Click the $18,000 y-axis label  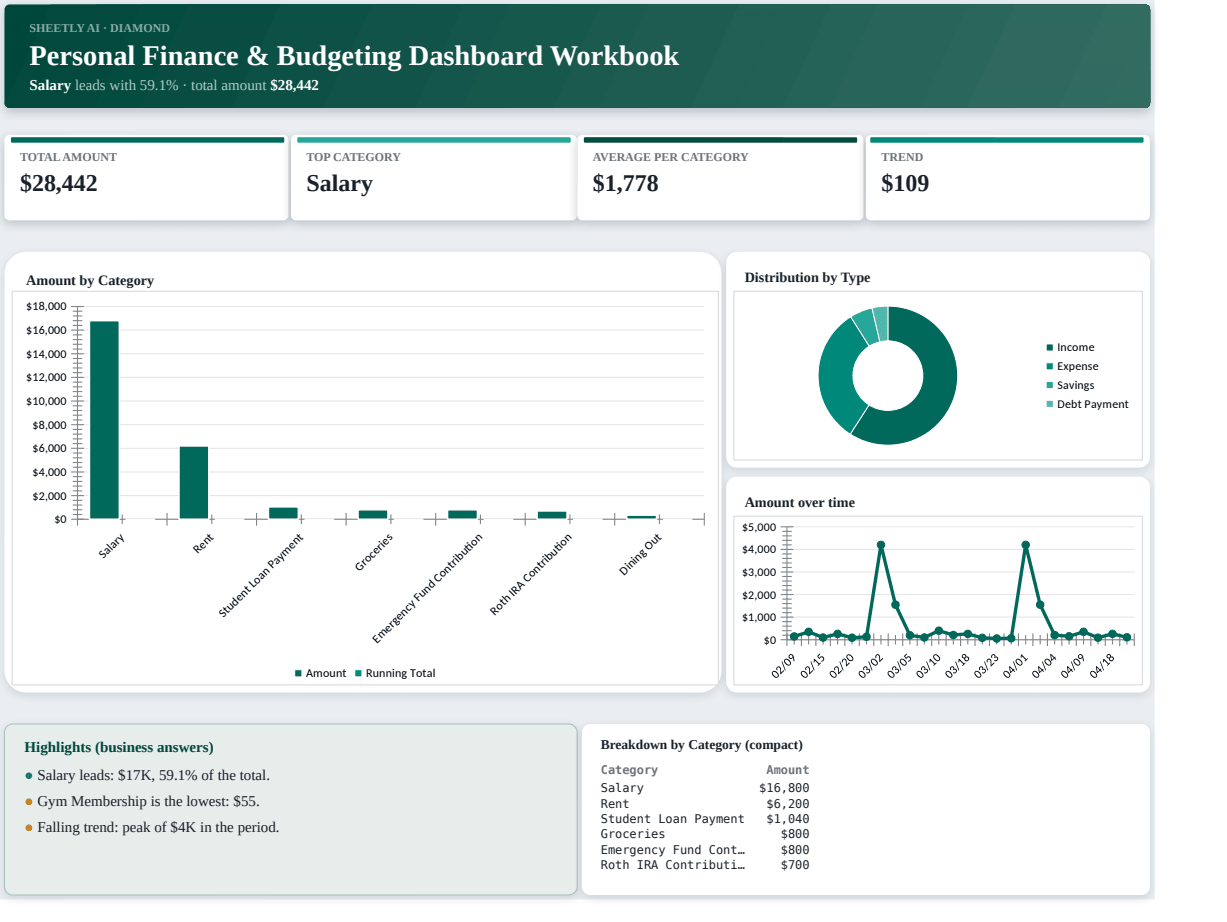pyautogui.click(x=46, y=306)
